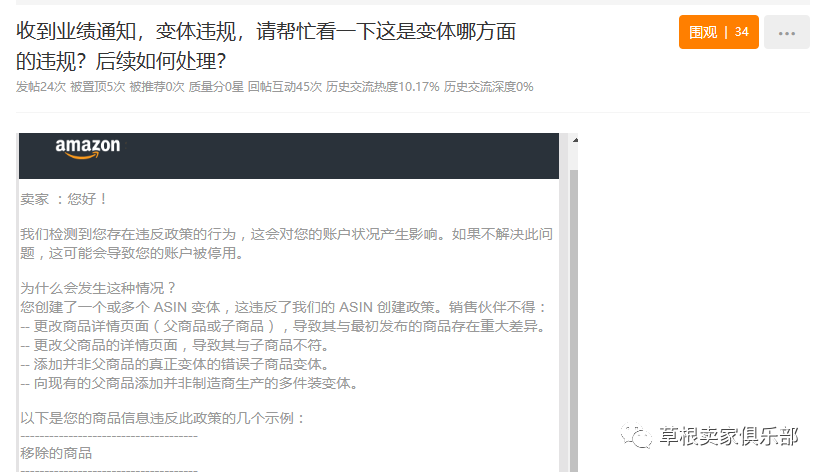Screen dimensions: 825x472
Task: Click the line 我们检测到您存在违反政策的行为
Action: pos(287,244)
